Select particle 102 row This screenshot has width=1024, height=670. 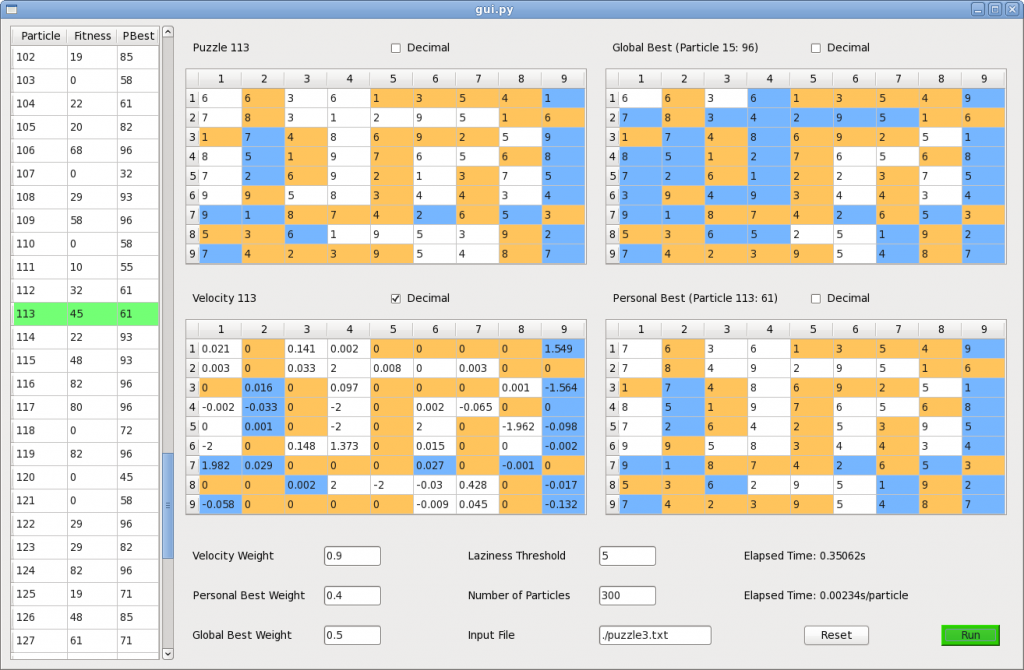coord(86,57)
